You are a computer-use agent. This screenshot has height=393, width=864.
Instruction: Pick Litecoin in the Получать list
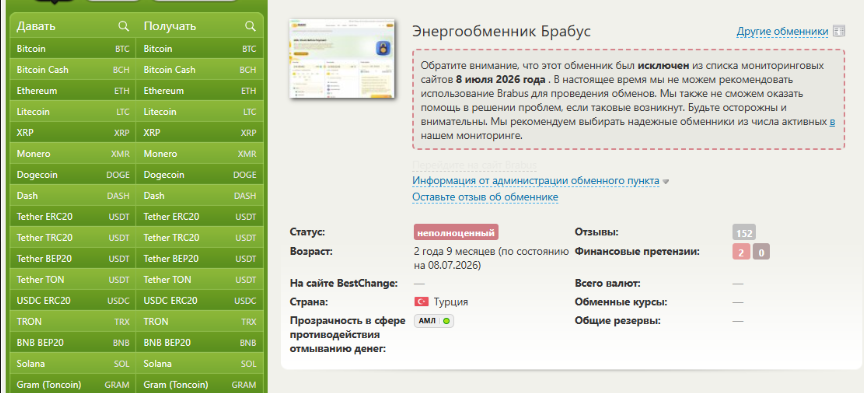(200, 111)
